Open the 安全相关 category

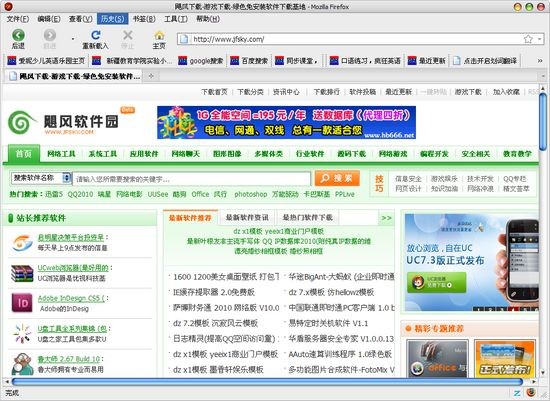click(x=476, y=154)
